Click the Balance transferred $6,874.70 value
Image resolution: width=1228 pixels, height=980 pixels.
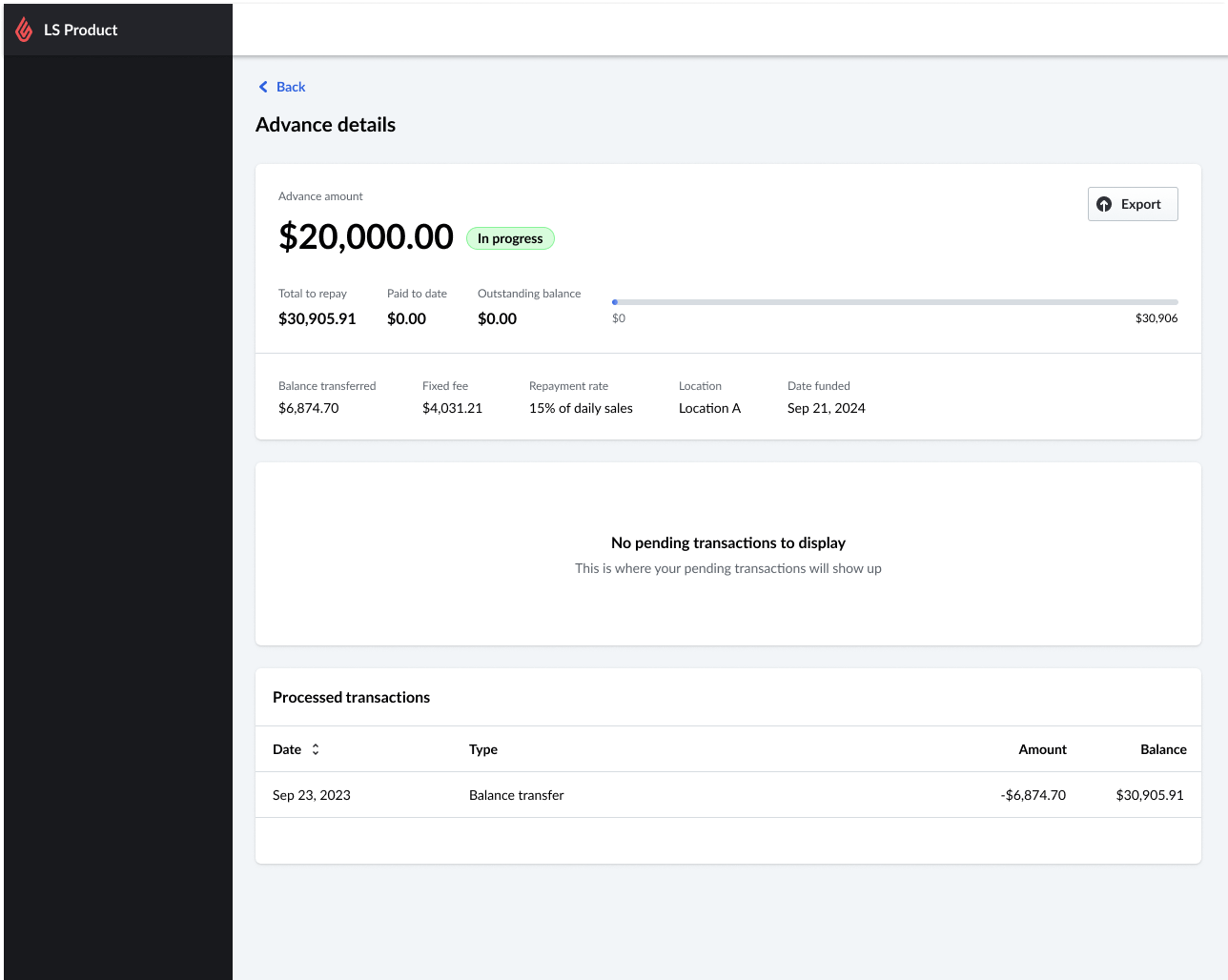point(309,408)
